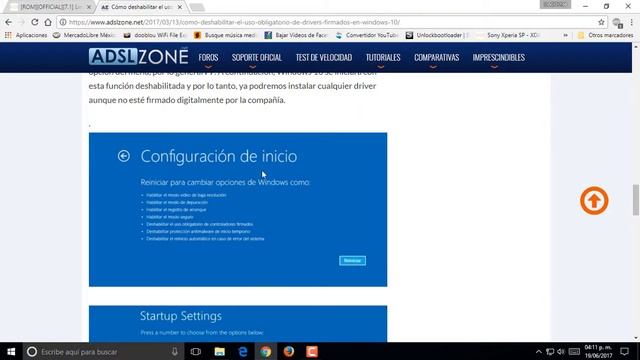Open IMPRESCINDIBLES menu
This screenshot has height=360, width=640.
(498, 58)
